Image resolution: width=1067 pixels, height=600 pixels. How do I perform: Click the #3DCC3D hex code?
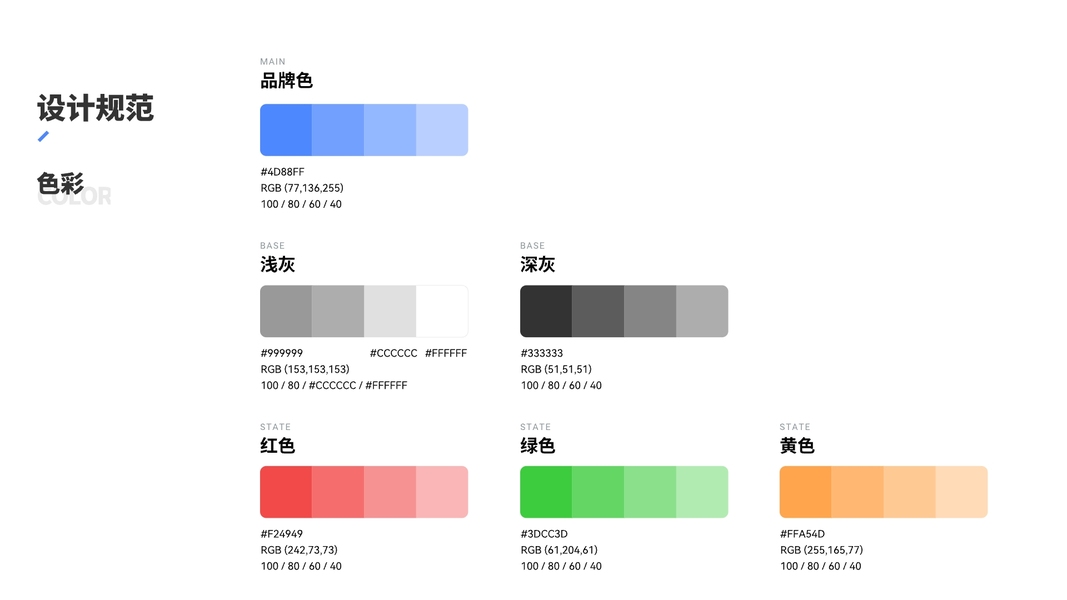pos(544,534)
